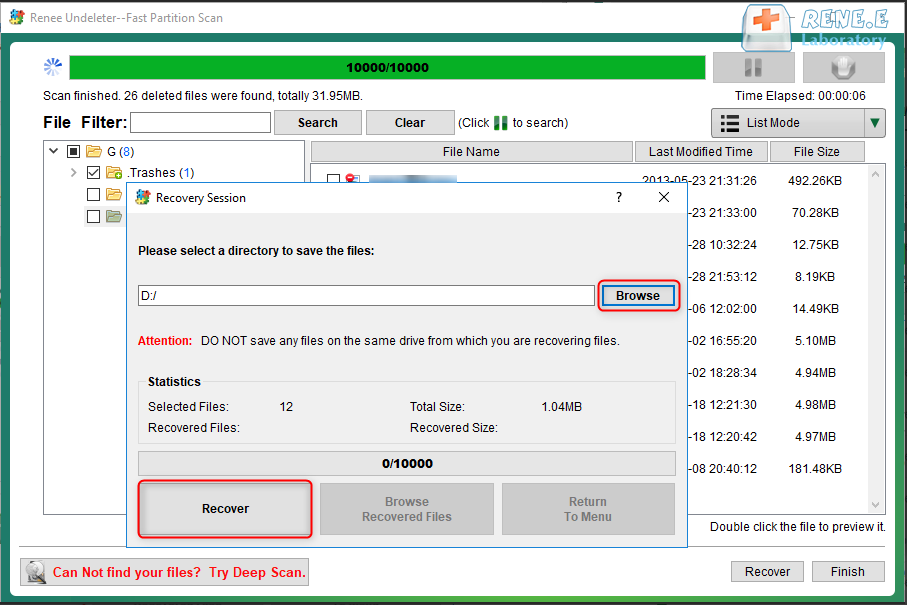Click the scan spinner icon
The height and width of the screenshot is (605, 907).
(53, 67)
